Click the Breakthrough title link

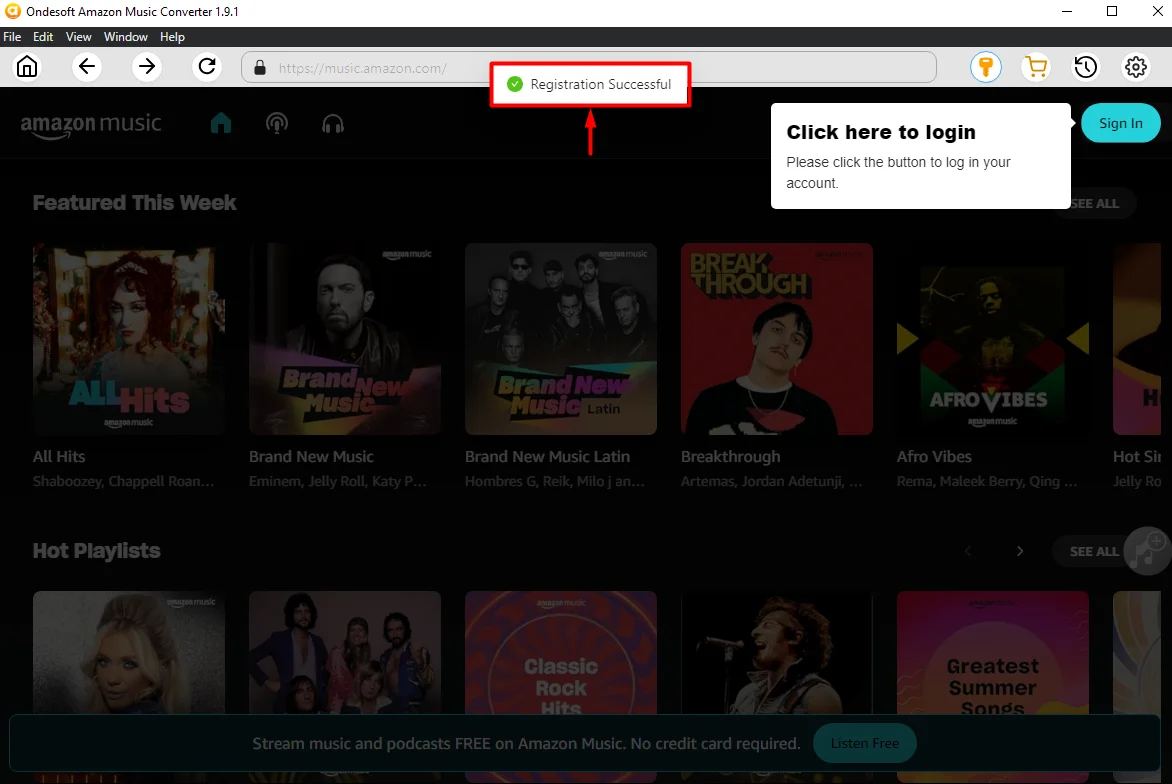pos(730,457)
